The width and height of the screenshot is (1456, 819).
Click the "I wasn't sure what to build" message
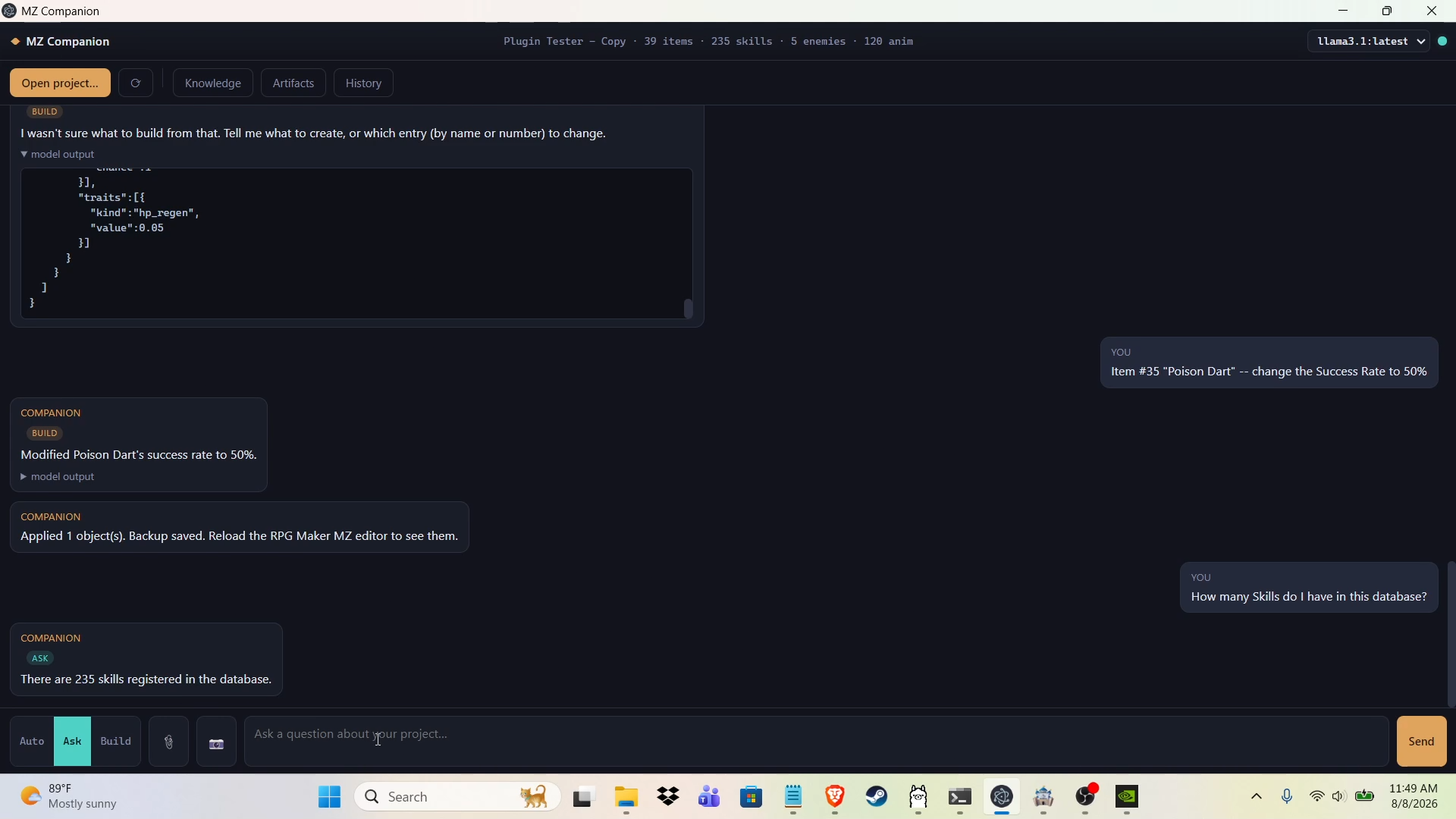point(313,133)
